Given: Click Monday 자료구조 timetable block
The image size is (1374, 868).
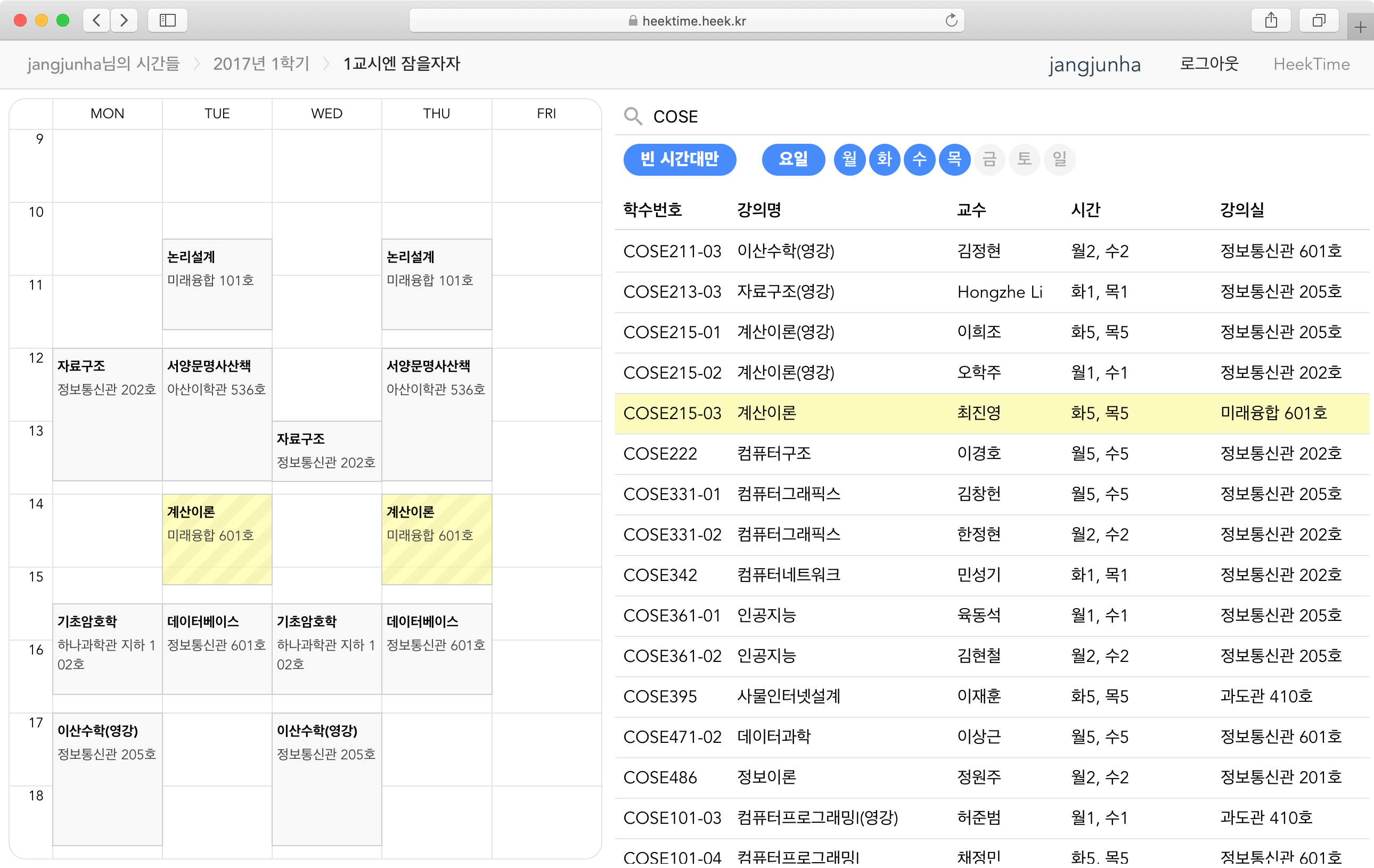Looking at the screenshot, I should [107, 415].
